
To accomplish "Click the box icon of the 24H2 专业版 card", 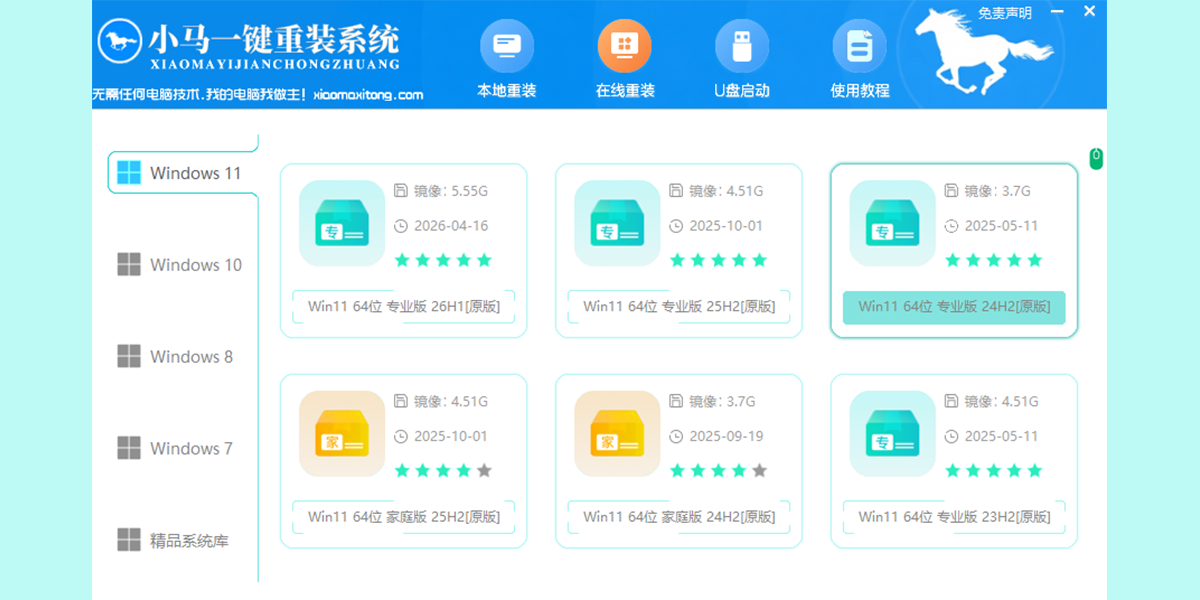I will tap(892, 223).
